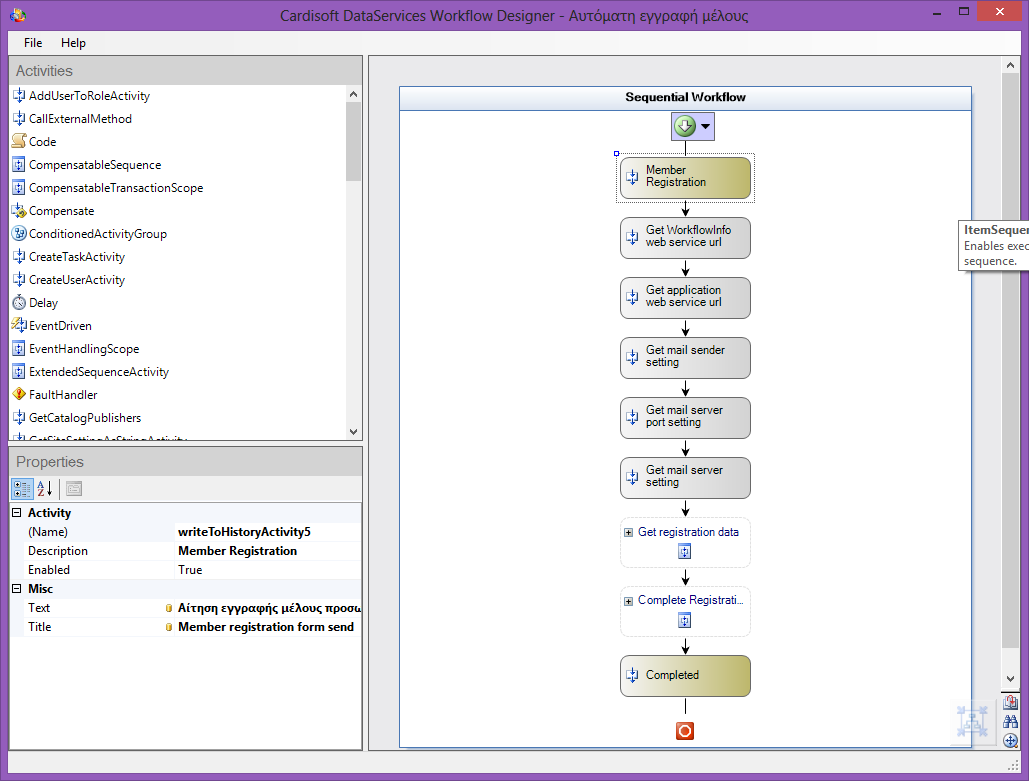Click the CreateTaskActivity icon
This screenshot has height=781, width=1029.
click(x=19, y=257)
